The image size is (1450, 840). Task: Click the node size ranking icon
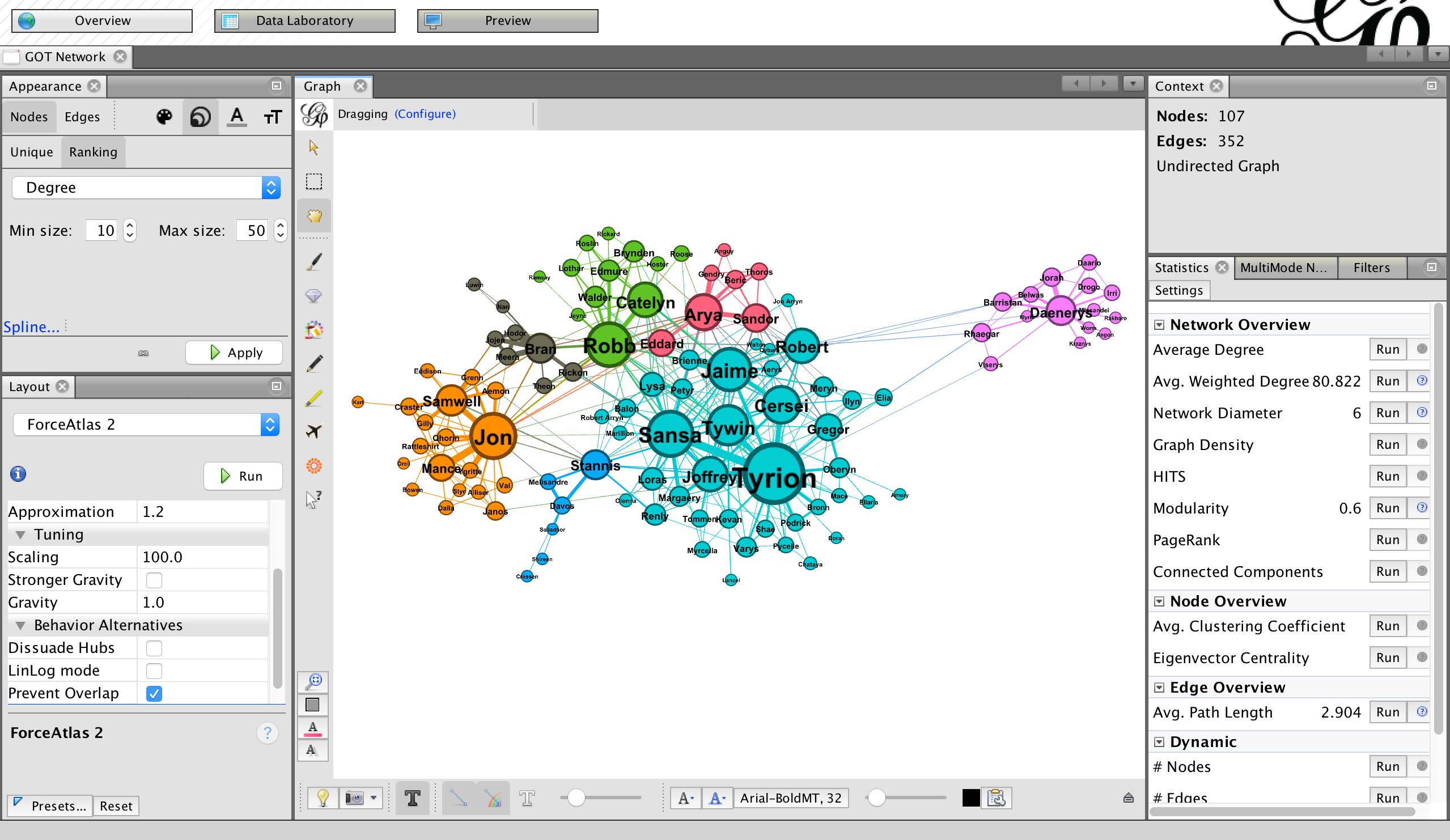[200, 117]
